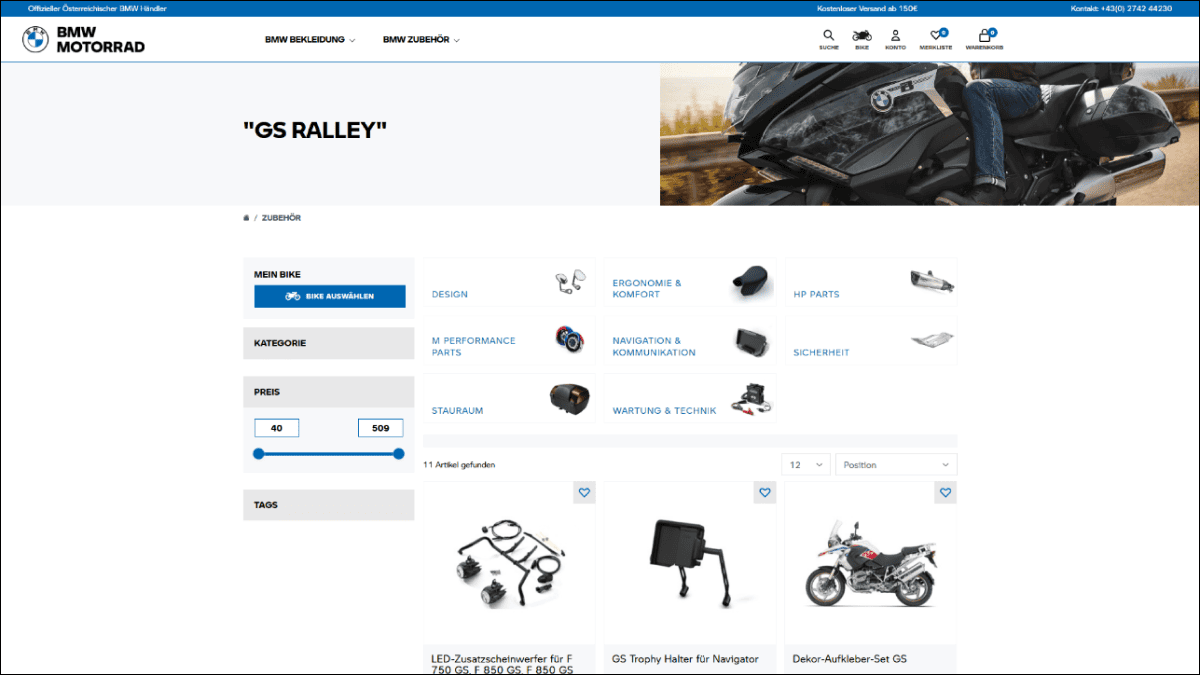
Task: Expand the BMW Zubehör menu
Action: click(421, 40)
